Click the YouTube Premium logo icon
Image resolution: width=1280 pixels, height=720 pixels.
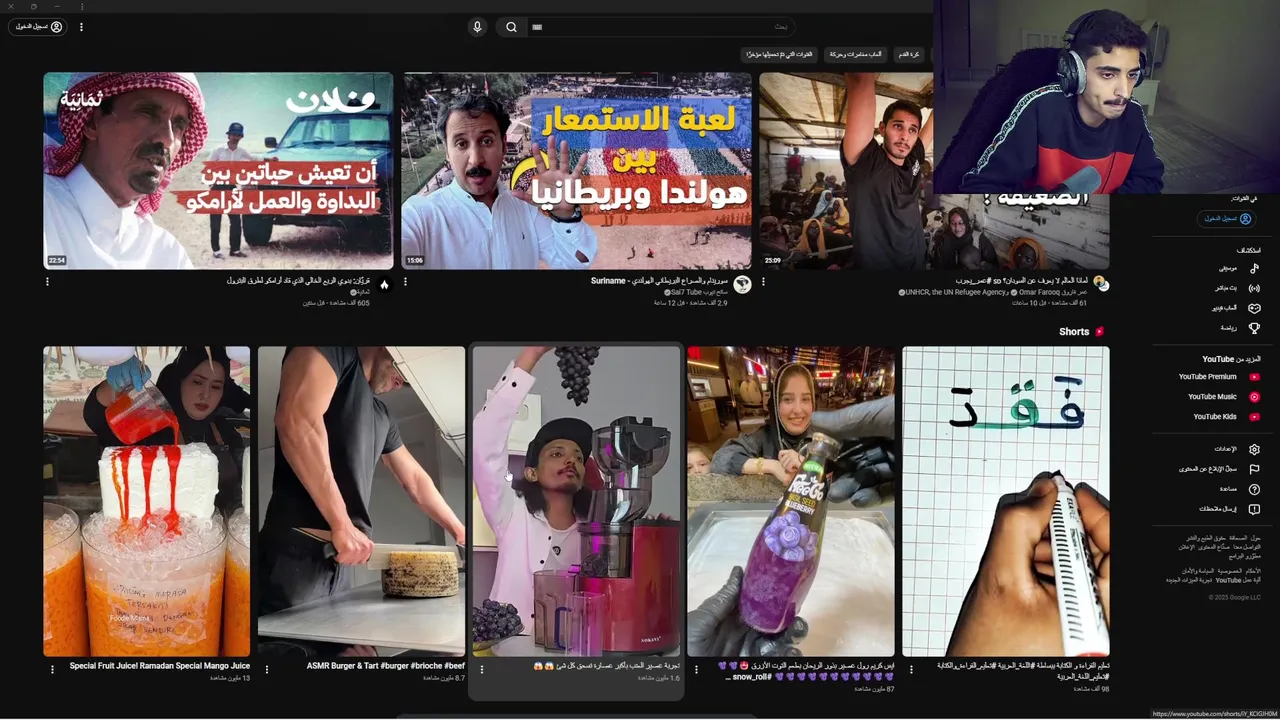tap(1254, 377)
